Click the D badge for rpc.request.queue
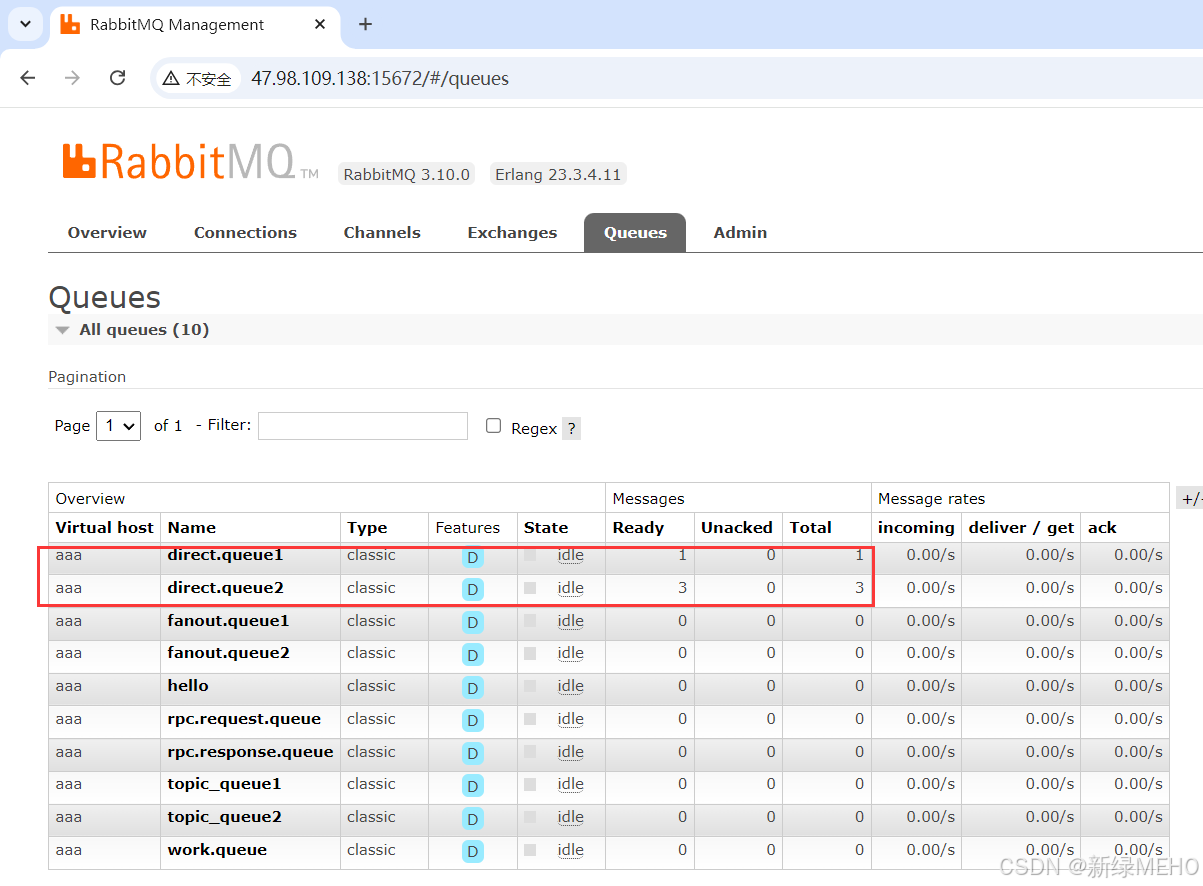Image resolution: width=1203 pixels, height=886 pixels. (x=472, y=721)
